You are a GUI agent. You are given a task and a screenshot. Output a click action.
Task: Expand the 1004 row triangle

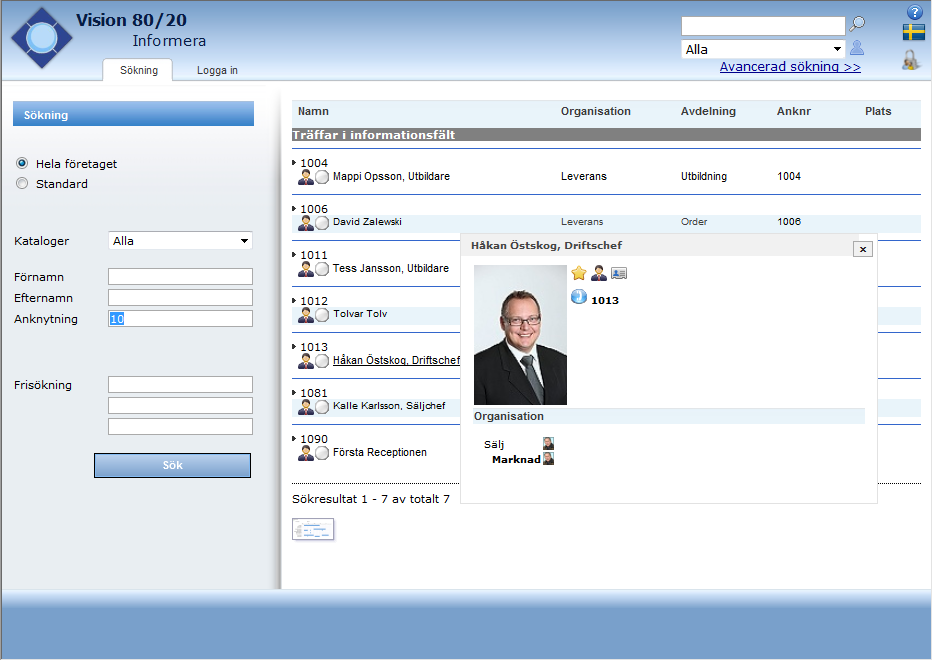tap(294, 162)
